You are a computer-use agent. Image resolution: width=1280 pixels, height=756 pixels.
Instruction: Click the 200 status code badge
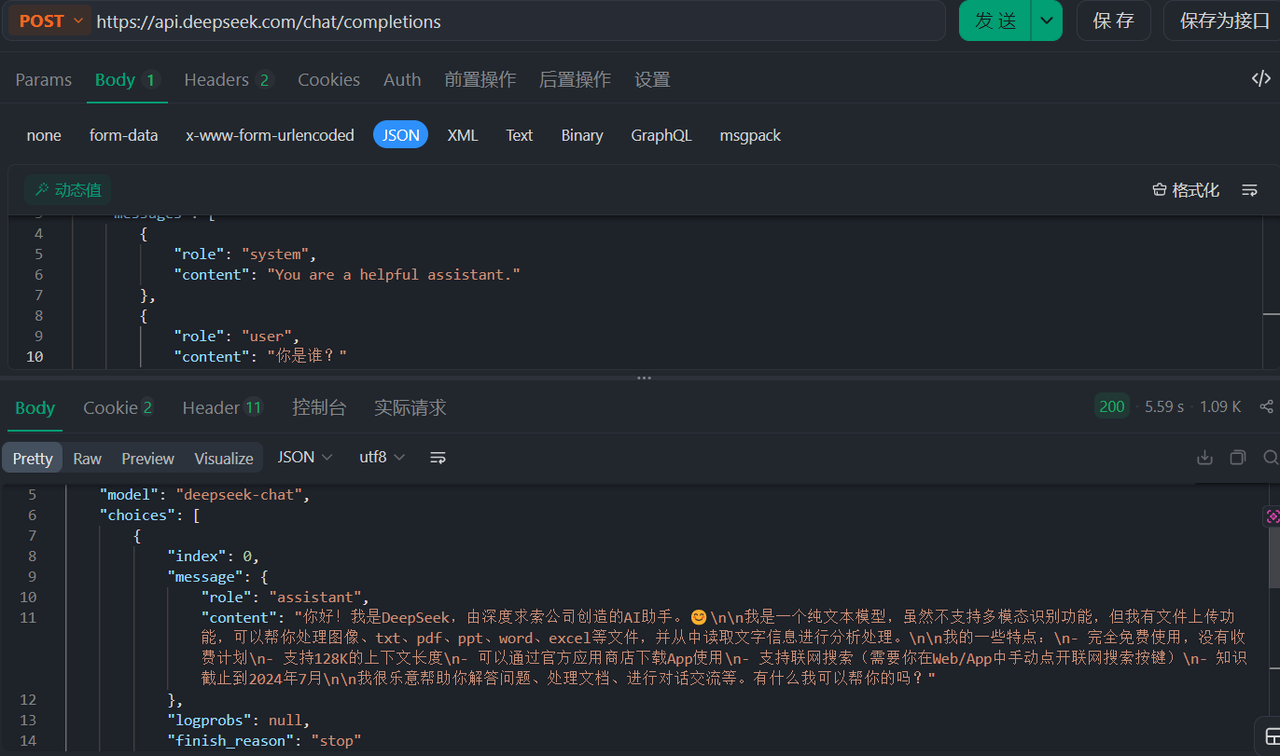[1112, 406]
